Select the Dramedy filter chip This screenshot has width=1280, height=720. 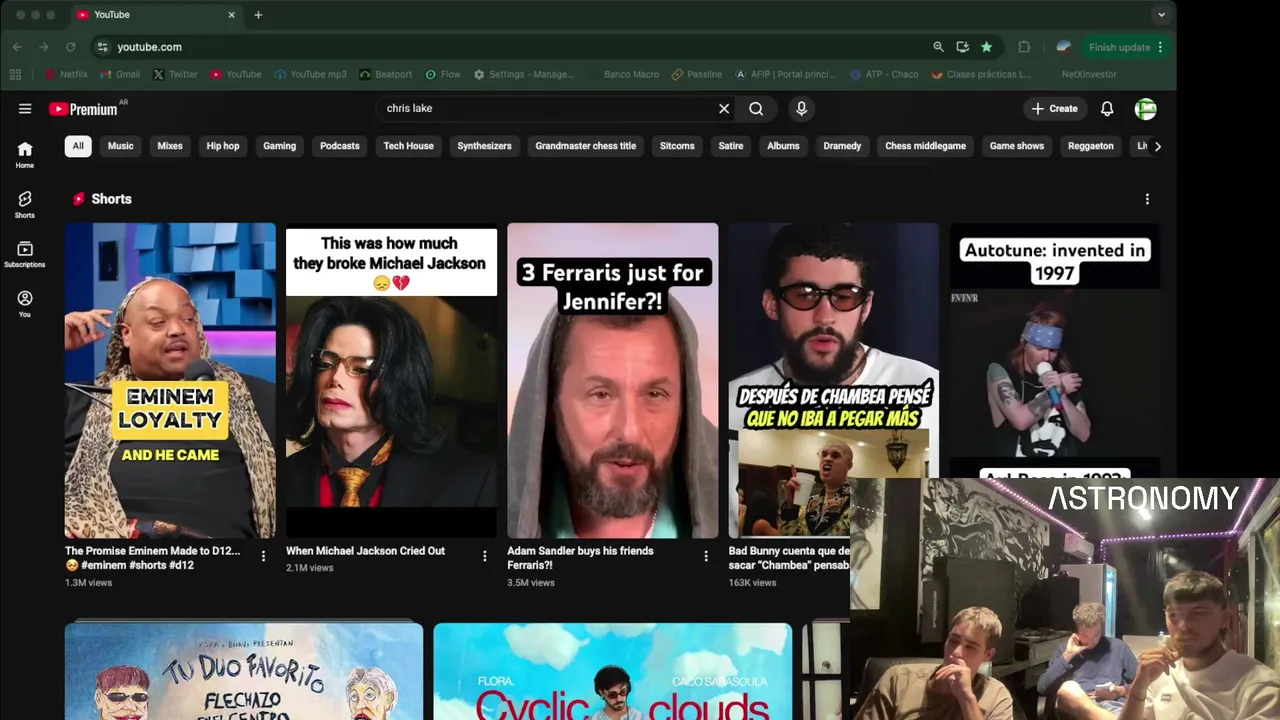tap(842, 146)
